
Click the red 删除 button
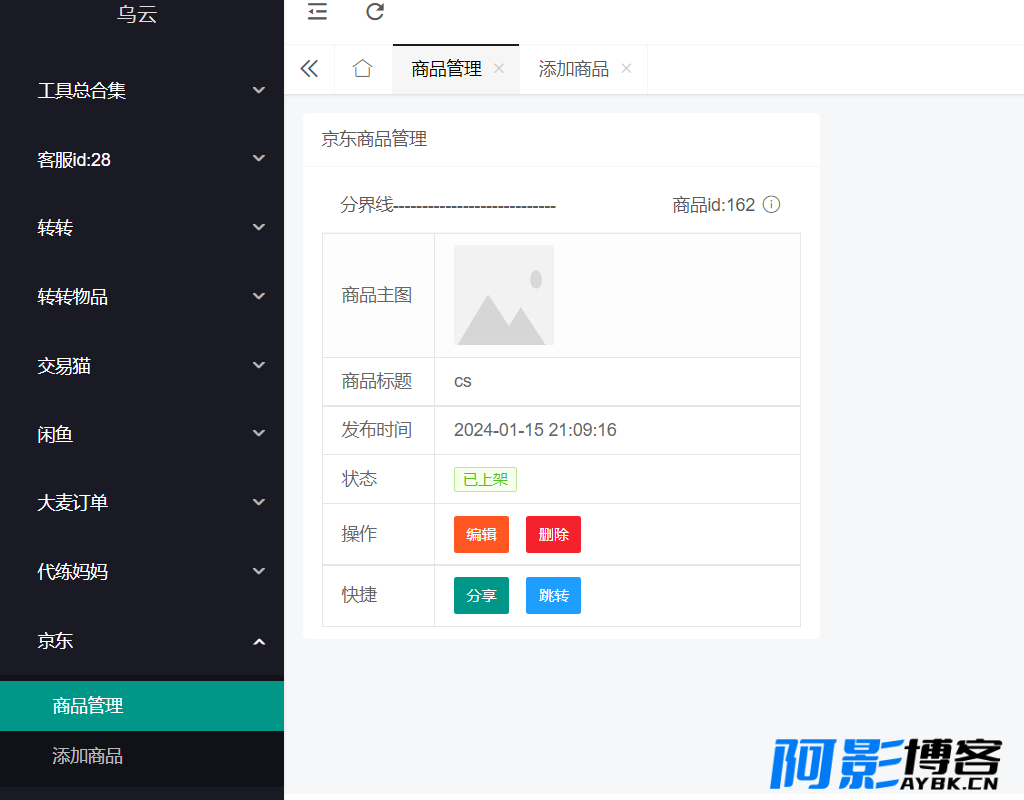(x=553, y=534)
